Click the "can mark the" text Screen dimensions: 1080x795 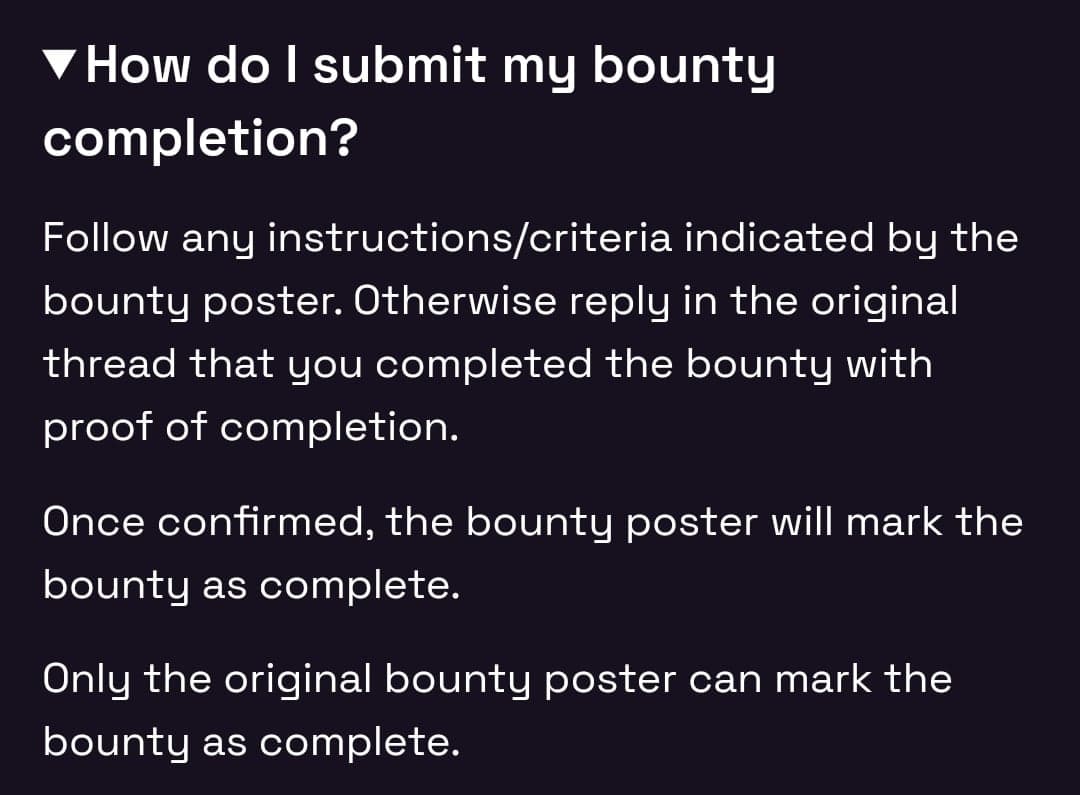pyautogui.click(x=820, y=679)
